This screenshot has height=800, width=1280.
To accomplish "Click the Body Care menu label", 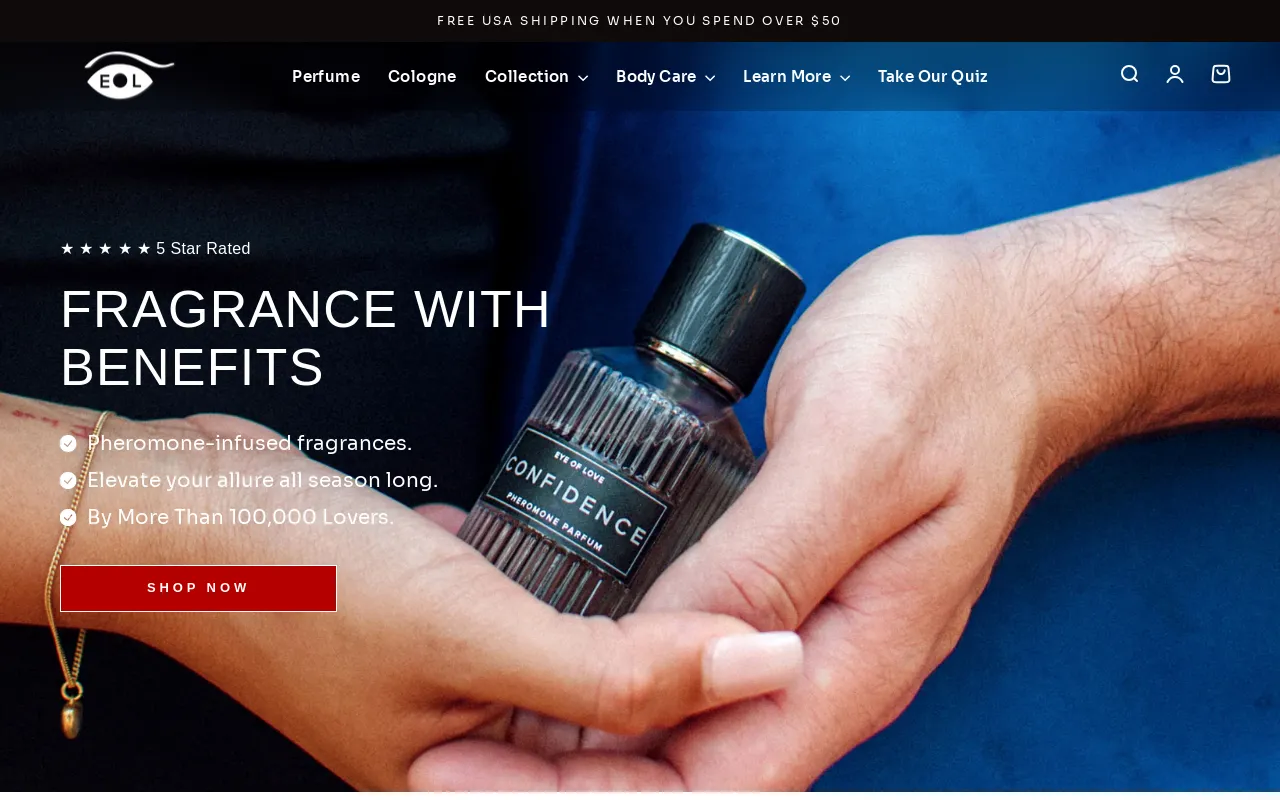I will point(656,77).
